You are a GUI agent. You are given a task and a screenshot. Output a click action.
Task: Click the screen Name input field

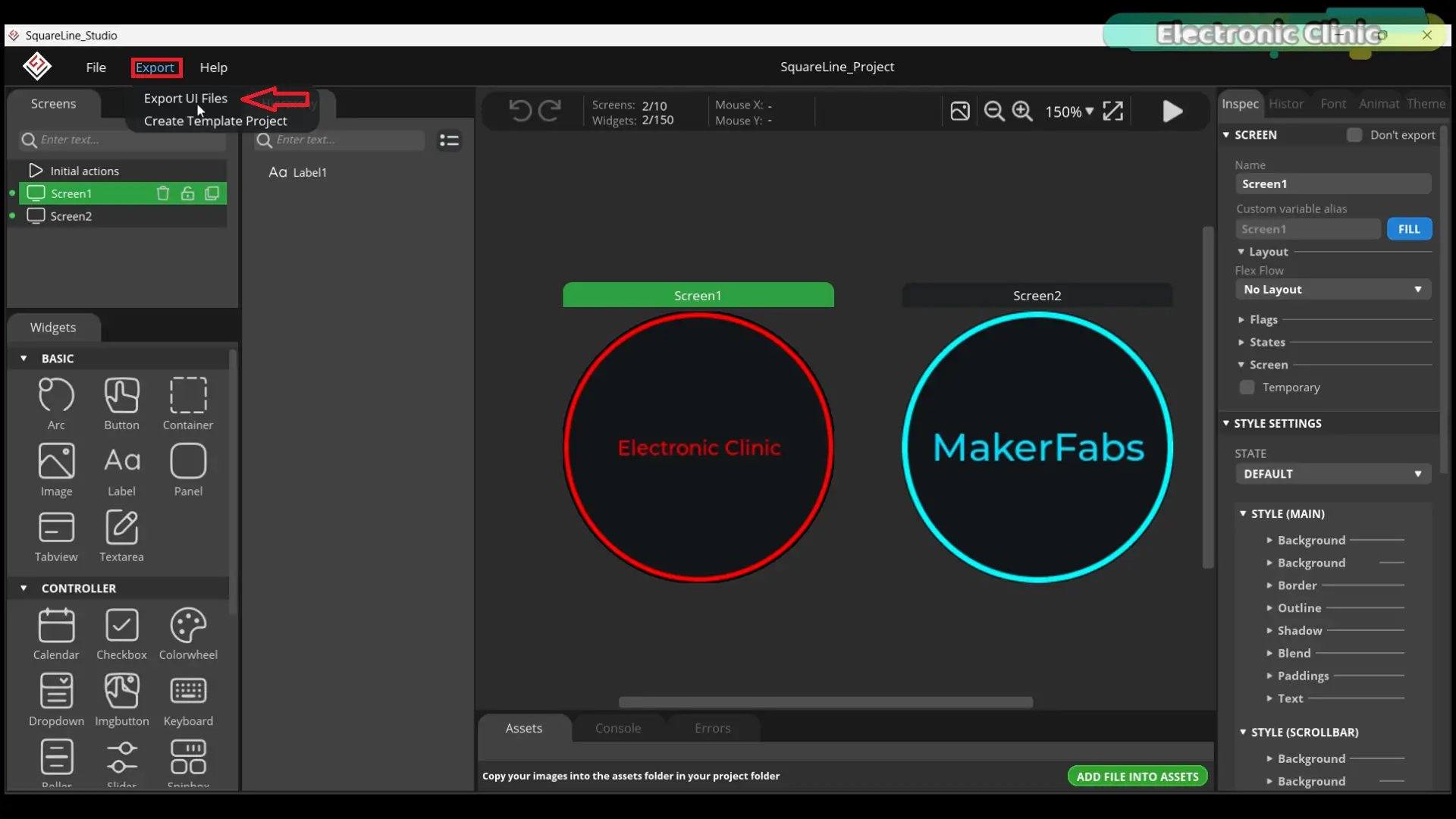click(1332, 184)
